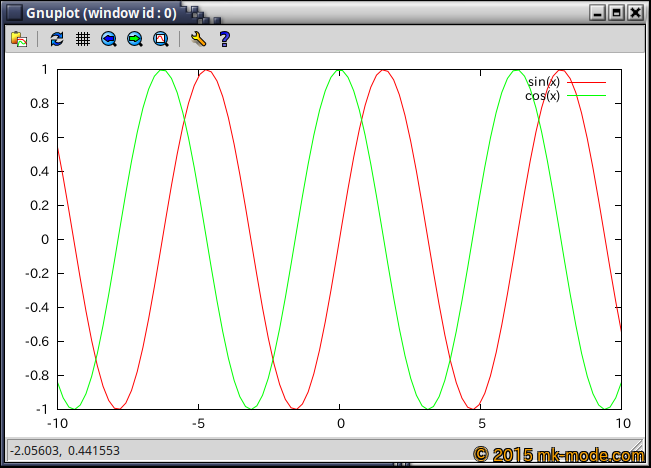Maximize the Gnuplot window
Viewport: 651px width, 468px height.
pos(616,13)
